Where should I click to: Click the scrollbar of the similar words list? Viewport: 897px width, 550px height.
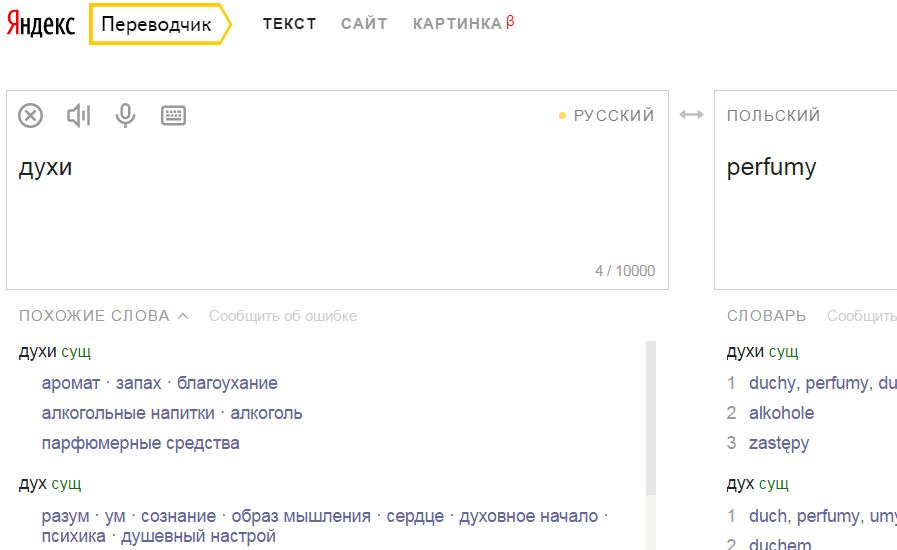[651, 418]
